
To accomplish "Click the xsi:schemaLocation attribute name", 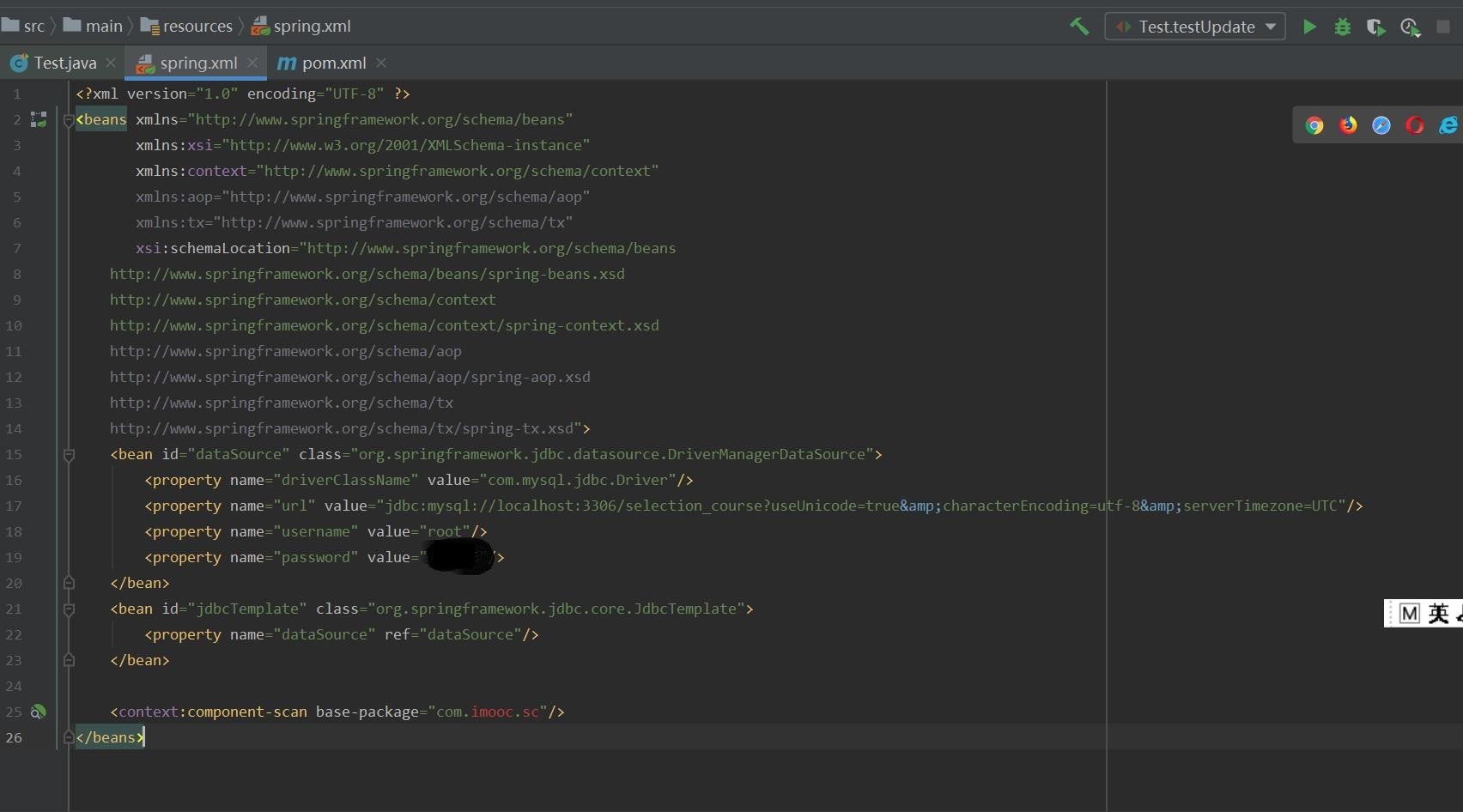I will 212,248.
